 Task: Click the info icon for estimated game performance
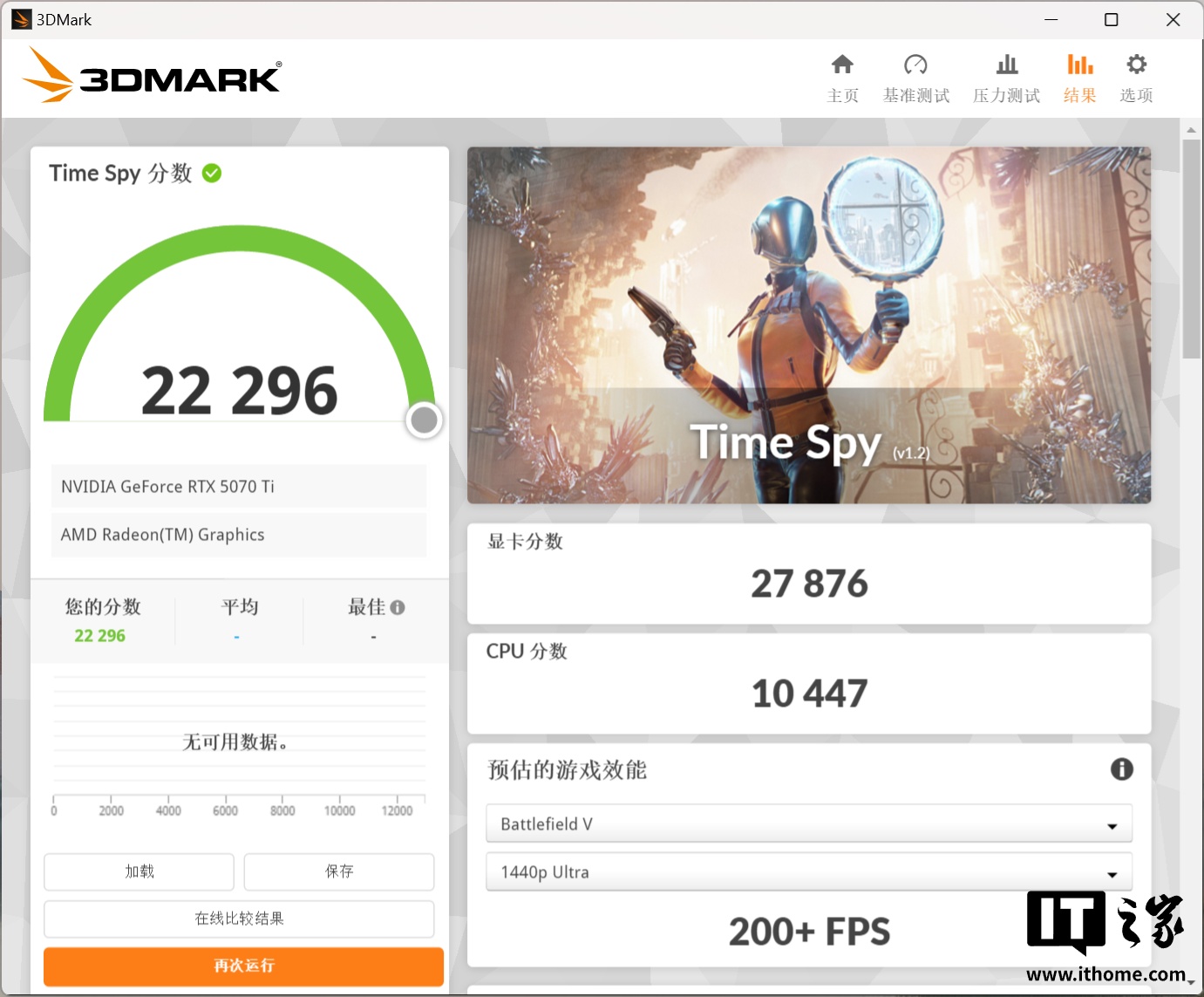(x=1121, y=768)
